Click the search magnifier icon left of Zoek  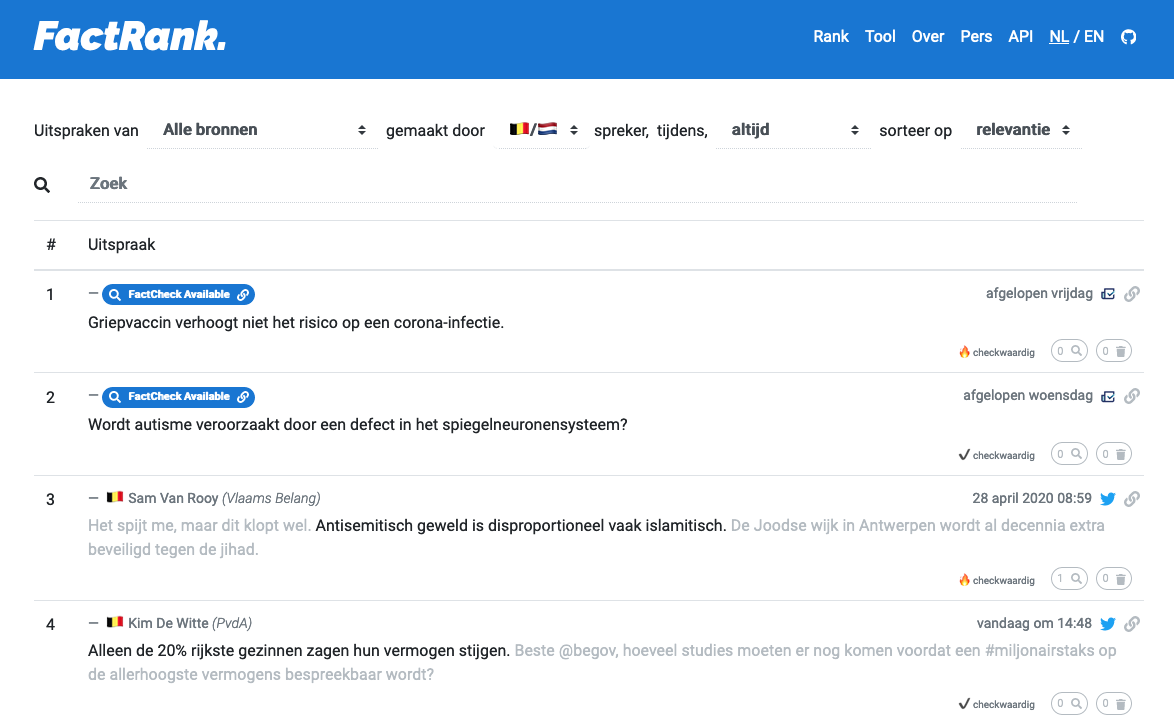pos(42,185)
